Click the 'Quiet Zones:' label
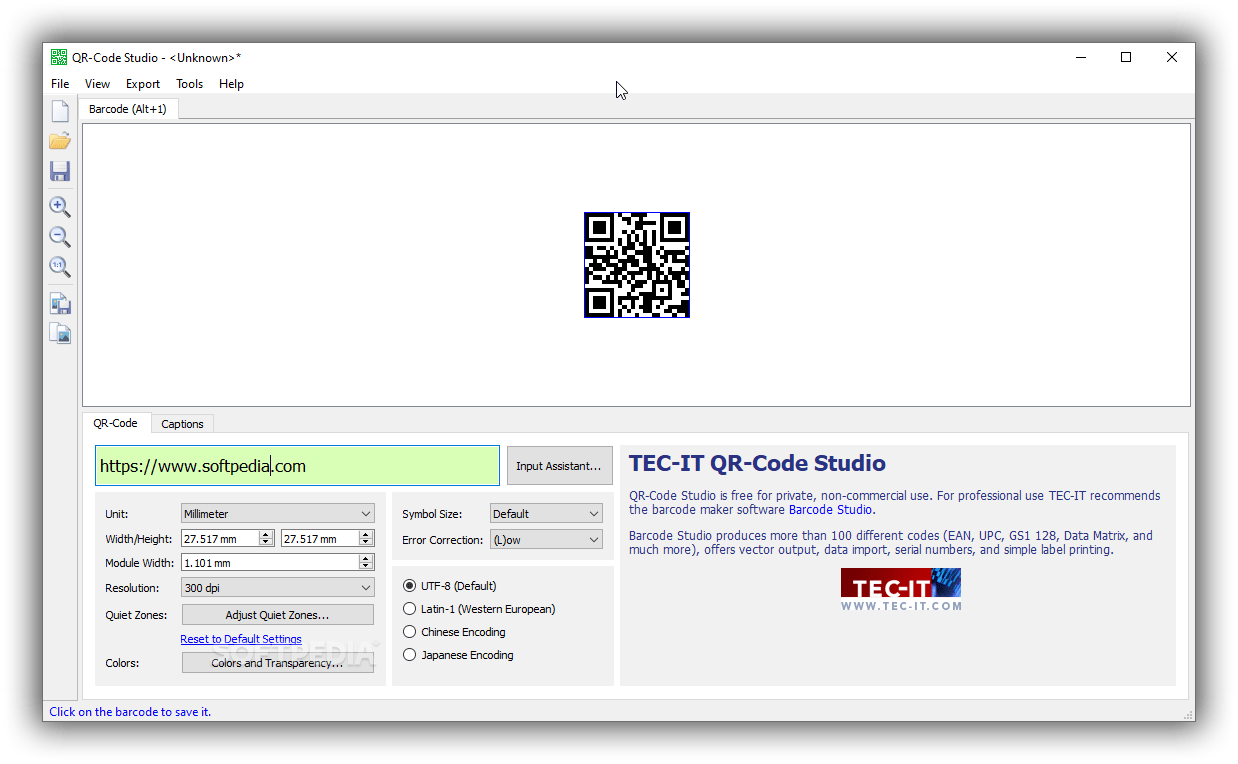This screenshot has width=1238, height=764. (136, 615)
